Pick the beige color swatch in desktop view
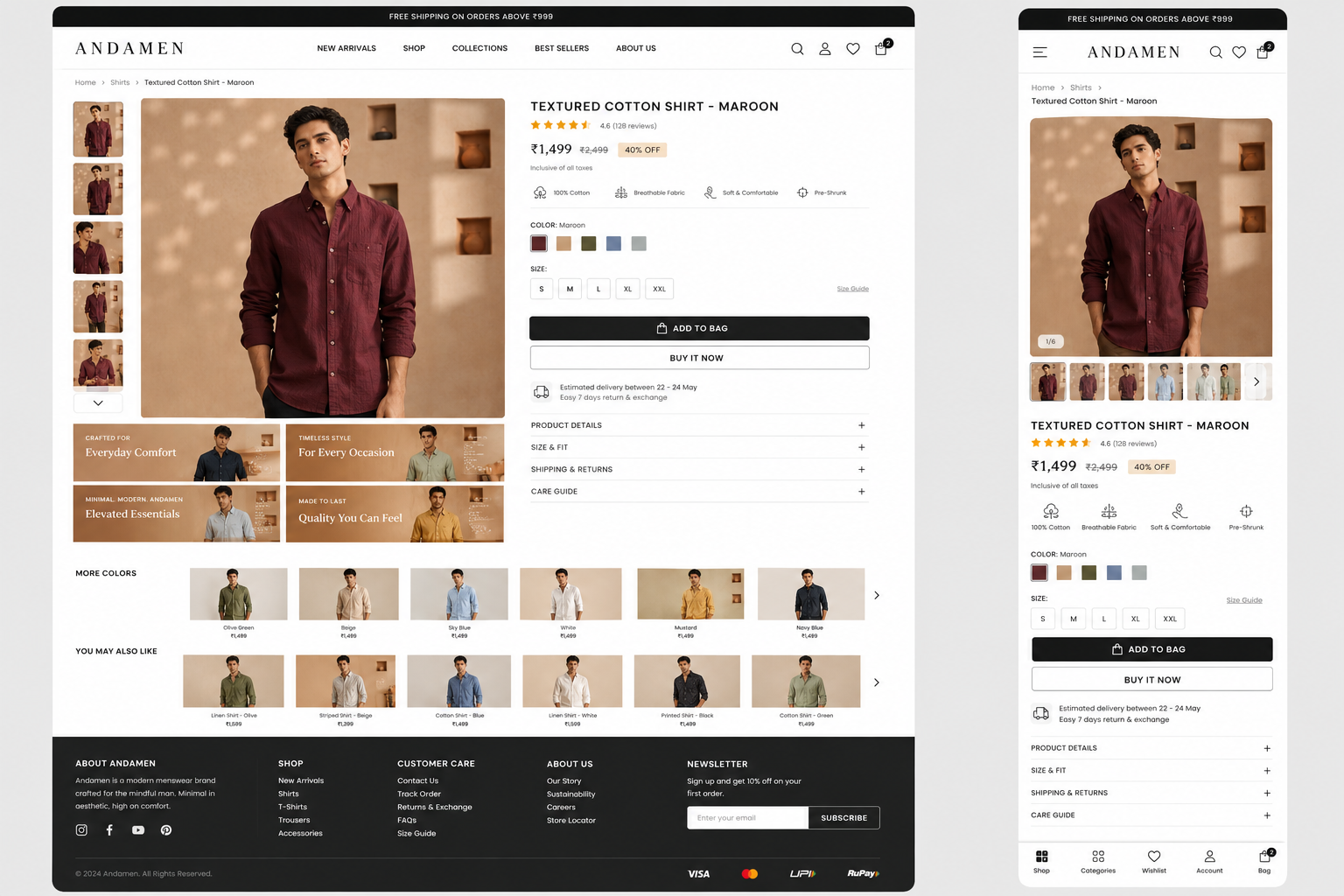Image resolution: width=1344 pixels, height=896 pixels. [563, 243]
